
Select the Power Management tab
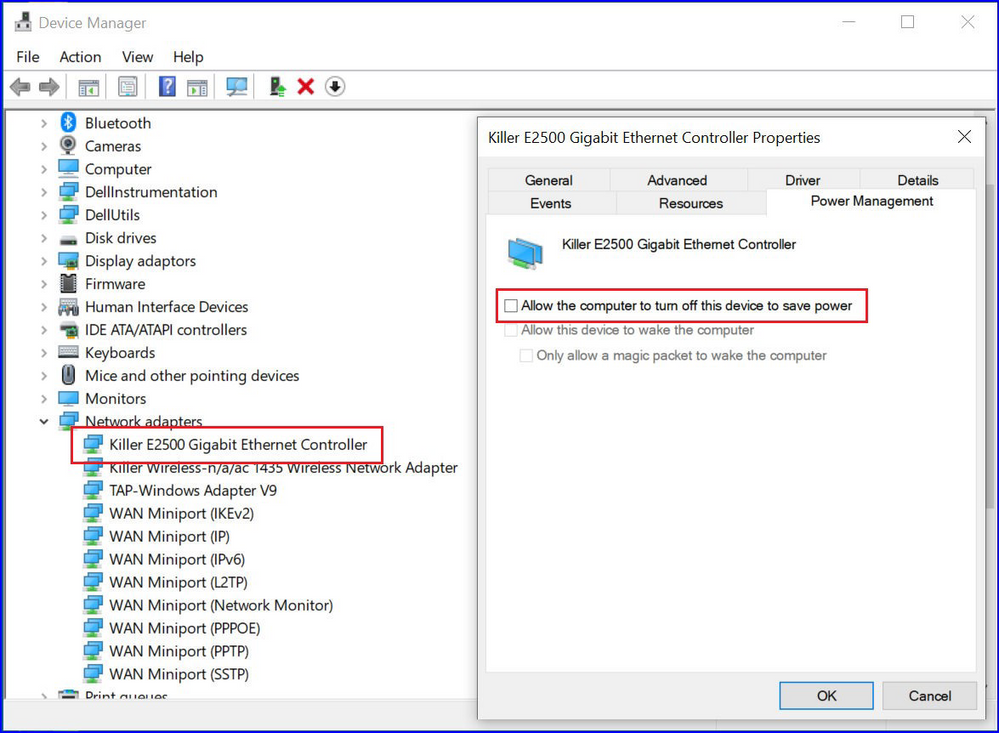(x=872, y=201)
